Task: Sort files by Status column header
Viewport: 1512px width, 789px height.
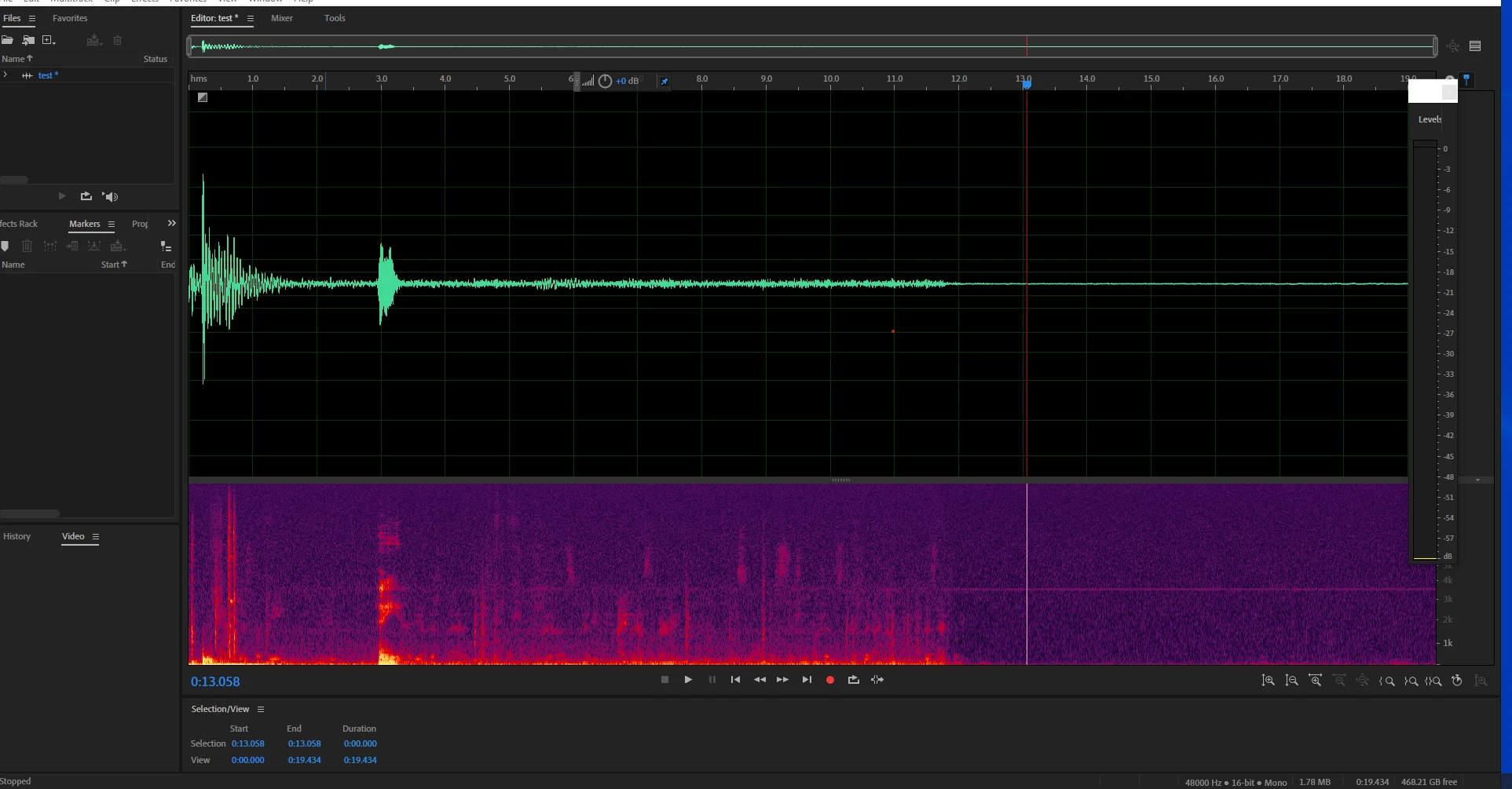Action: coord(156,59)
